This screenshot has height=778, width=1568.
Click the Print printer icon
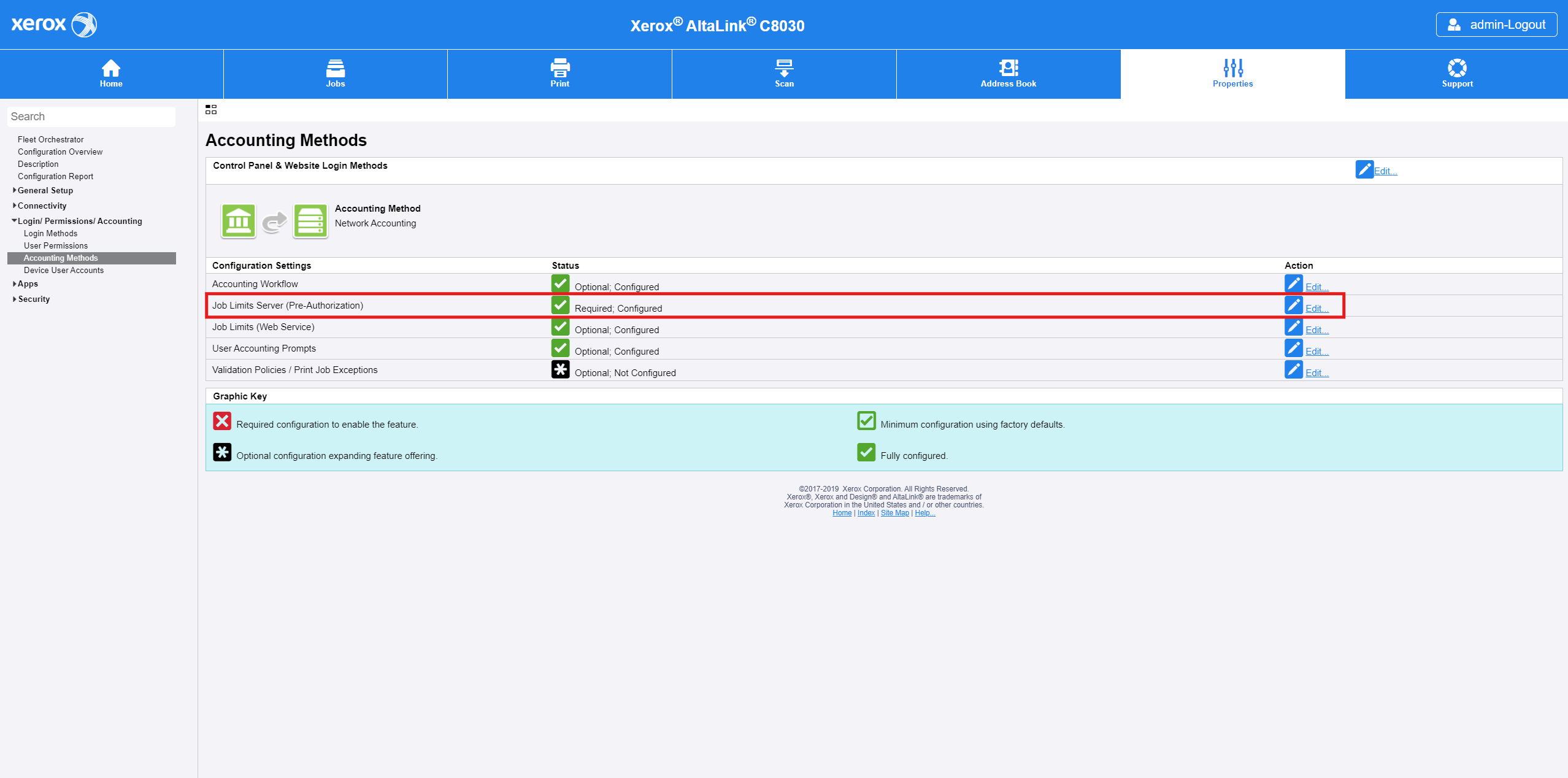pos(559,67)
